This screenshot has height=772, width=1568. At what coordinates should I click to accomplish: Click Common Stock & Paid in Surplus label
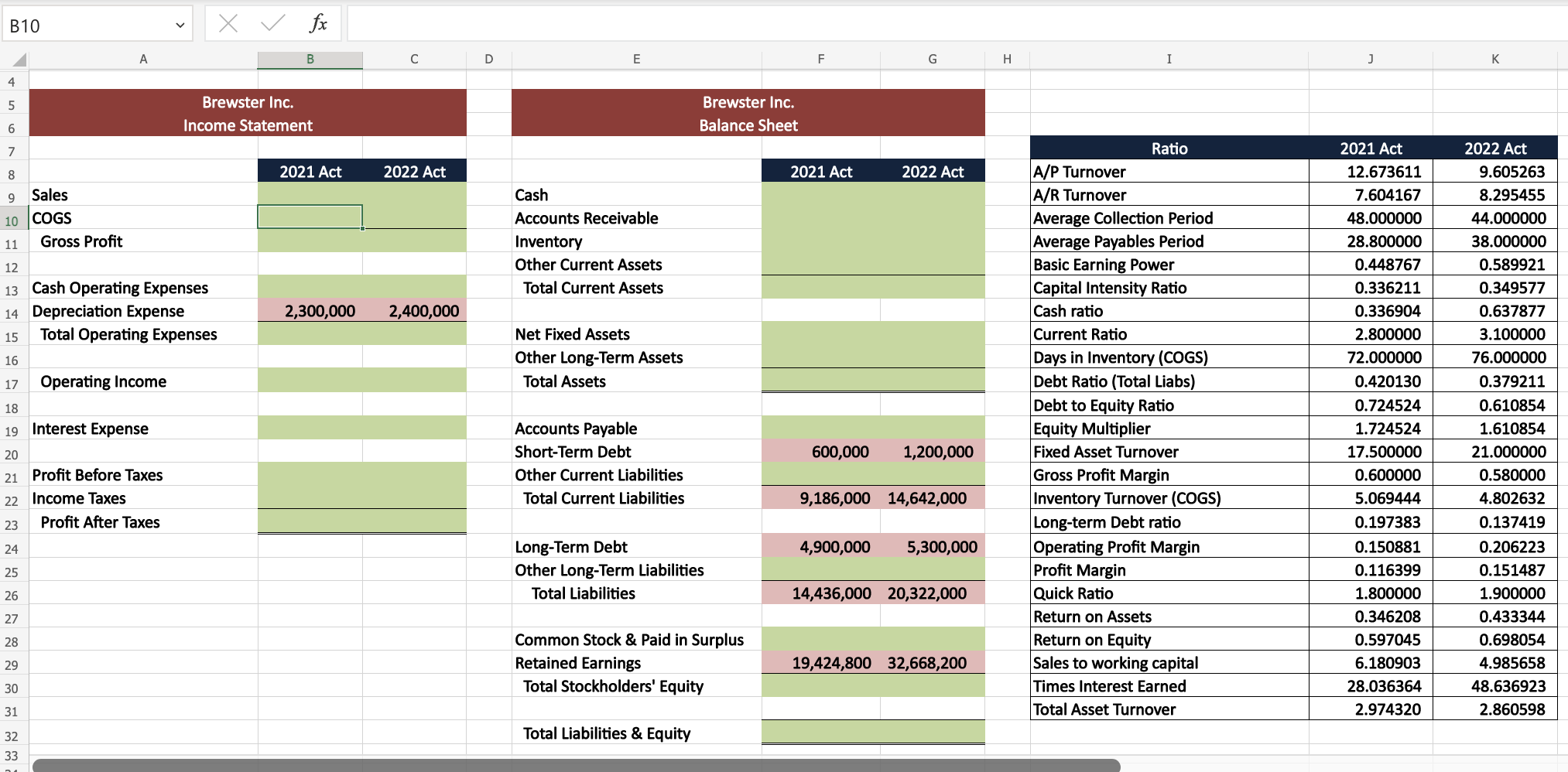tap(629, 640)
